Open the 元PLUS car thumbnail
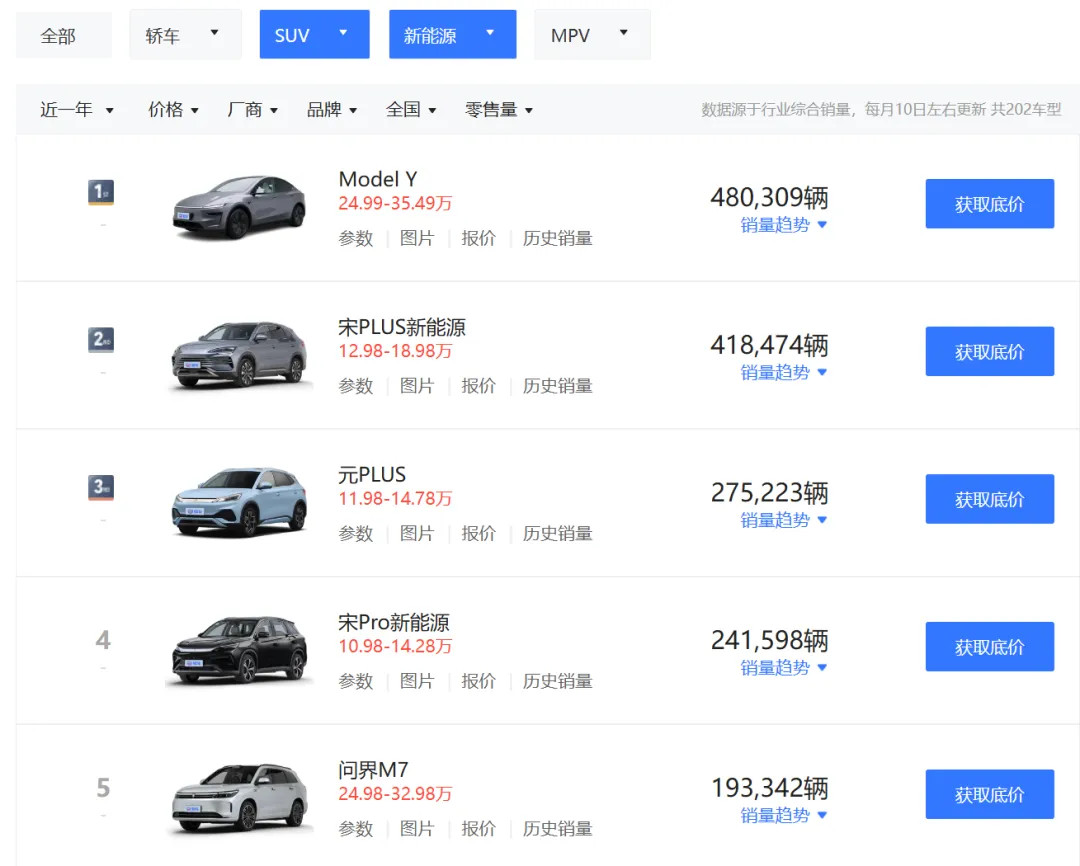The image size is (1080, 866). click(x=239, y=502)
